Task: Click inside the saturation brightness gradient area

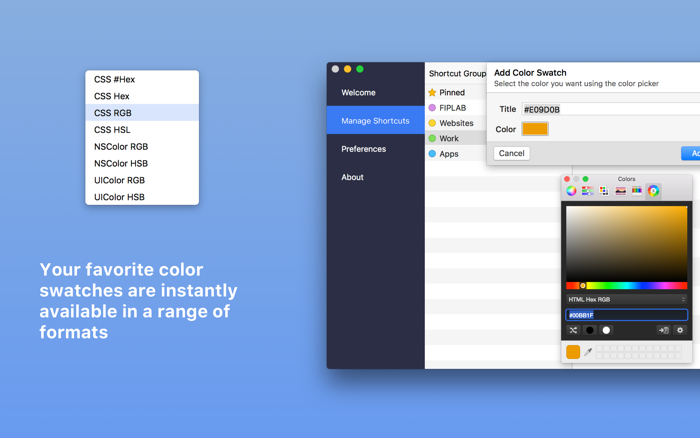Action: (626, 244)
